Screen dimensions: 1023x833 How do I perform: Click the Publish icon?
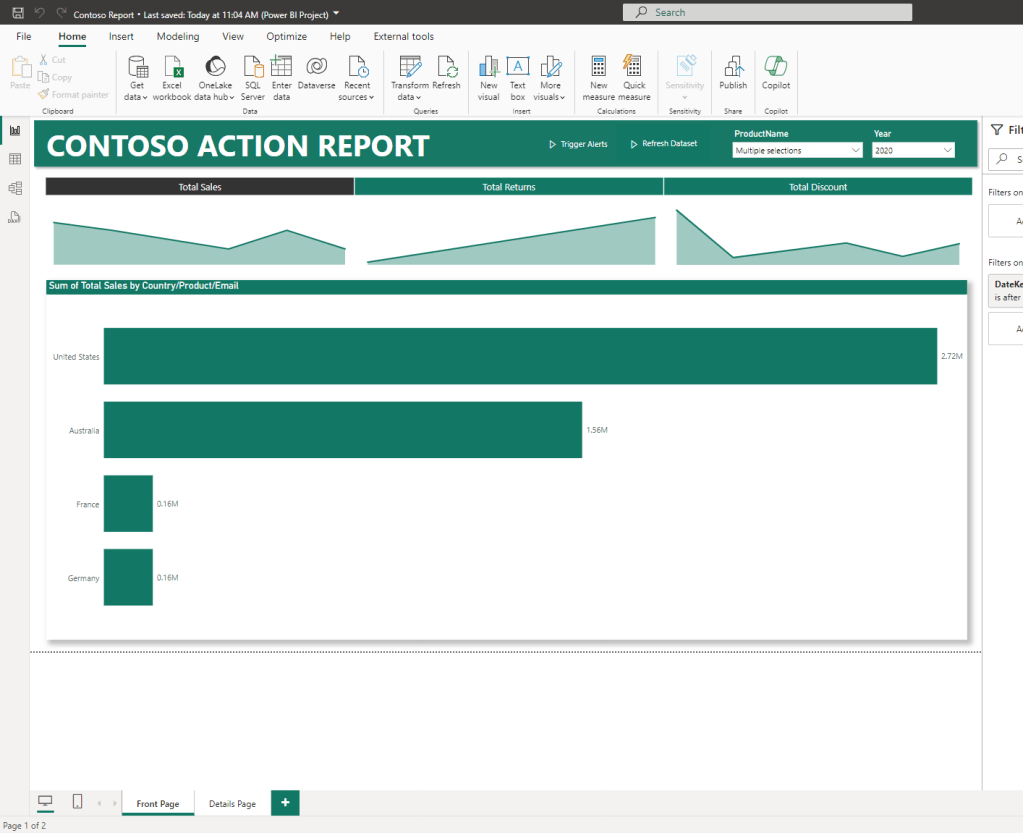[x=733, y=68]
